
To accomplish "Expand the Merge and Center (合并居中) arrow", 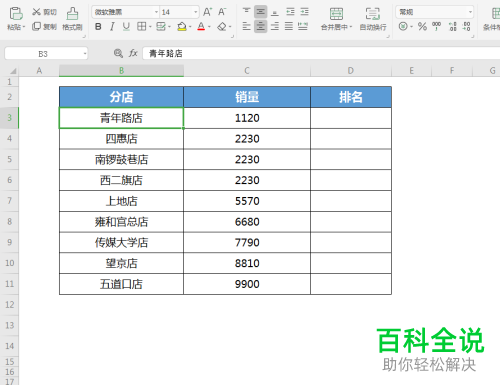I will (x=351, y=27).
